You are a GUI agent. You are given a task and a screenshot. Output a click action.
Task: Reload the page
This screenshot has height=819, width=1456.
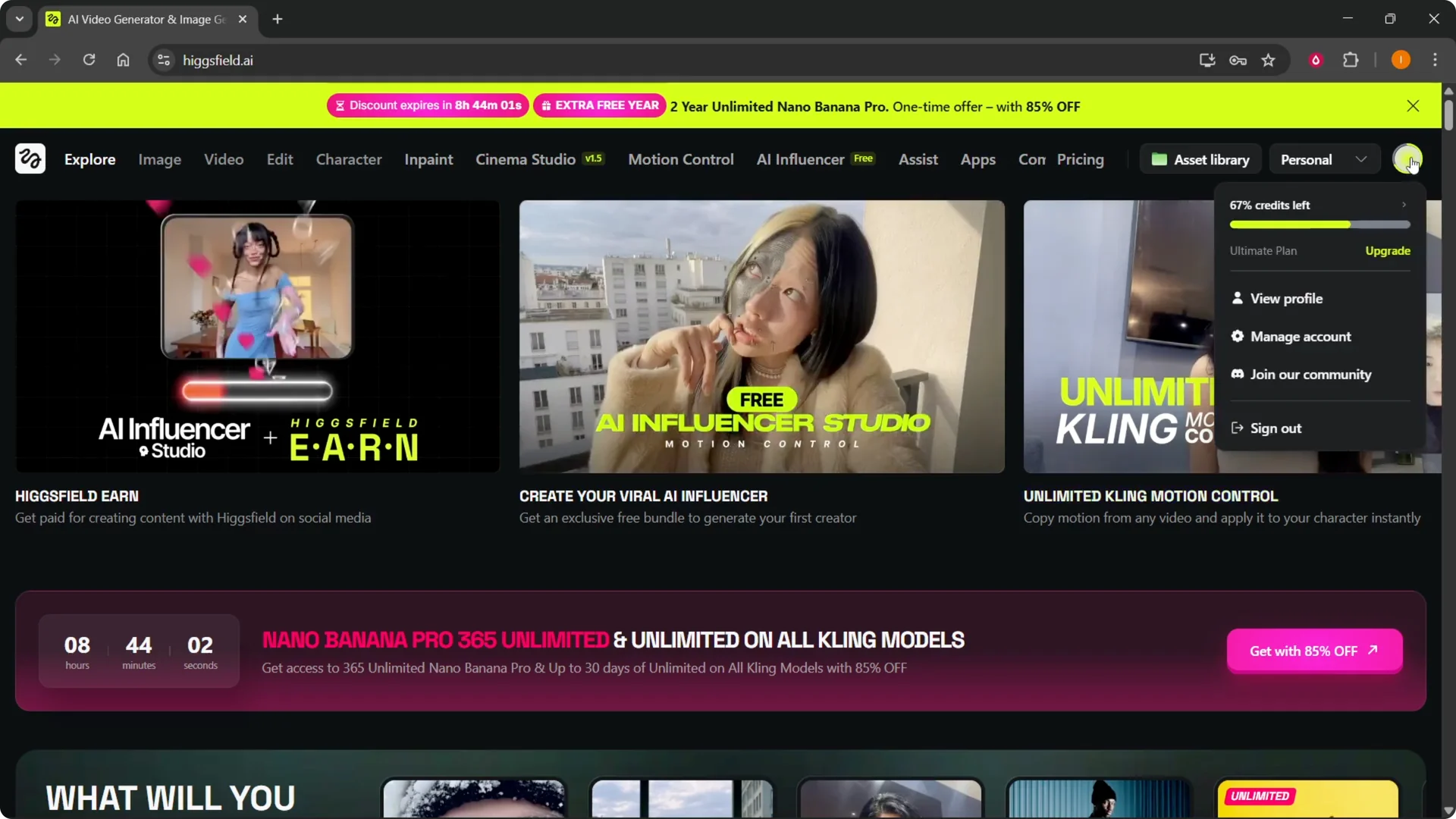(x=89, y=60)
